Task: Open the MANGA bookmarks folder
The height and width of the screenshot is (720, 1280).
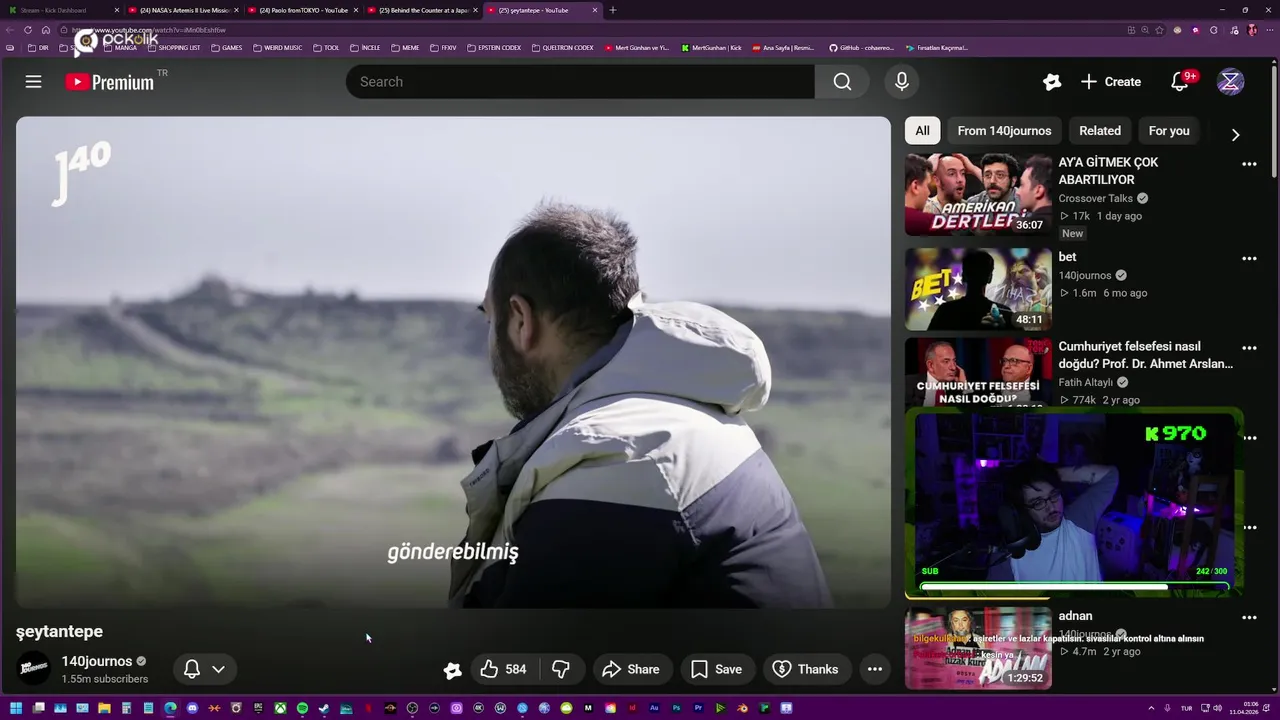Action: [x=119, y=47]
